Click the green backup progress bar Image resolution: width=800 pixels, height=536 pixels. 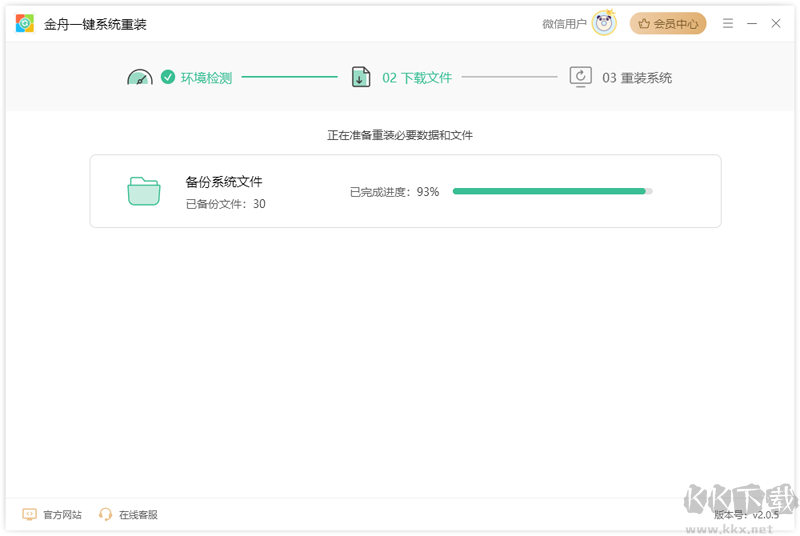(x=553, y=191)
